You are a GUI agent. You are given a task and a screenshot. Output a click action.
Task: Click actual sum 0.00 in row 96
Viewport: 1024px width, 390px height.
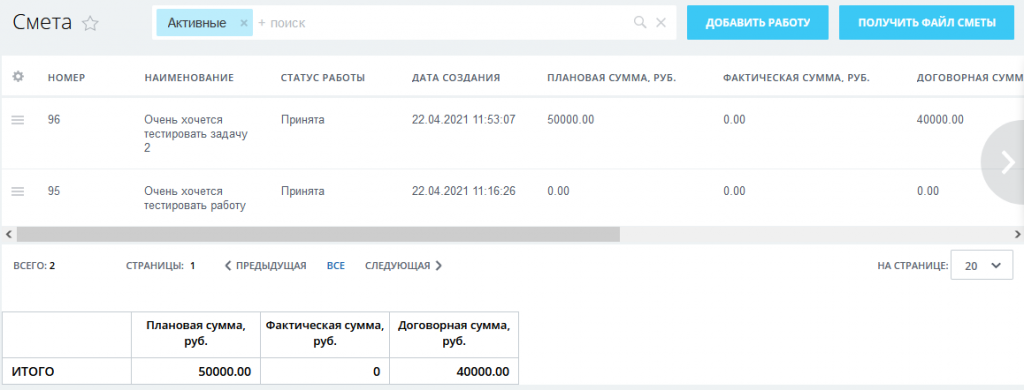735,120
